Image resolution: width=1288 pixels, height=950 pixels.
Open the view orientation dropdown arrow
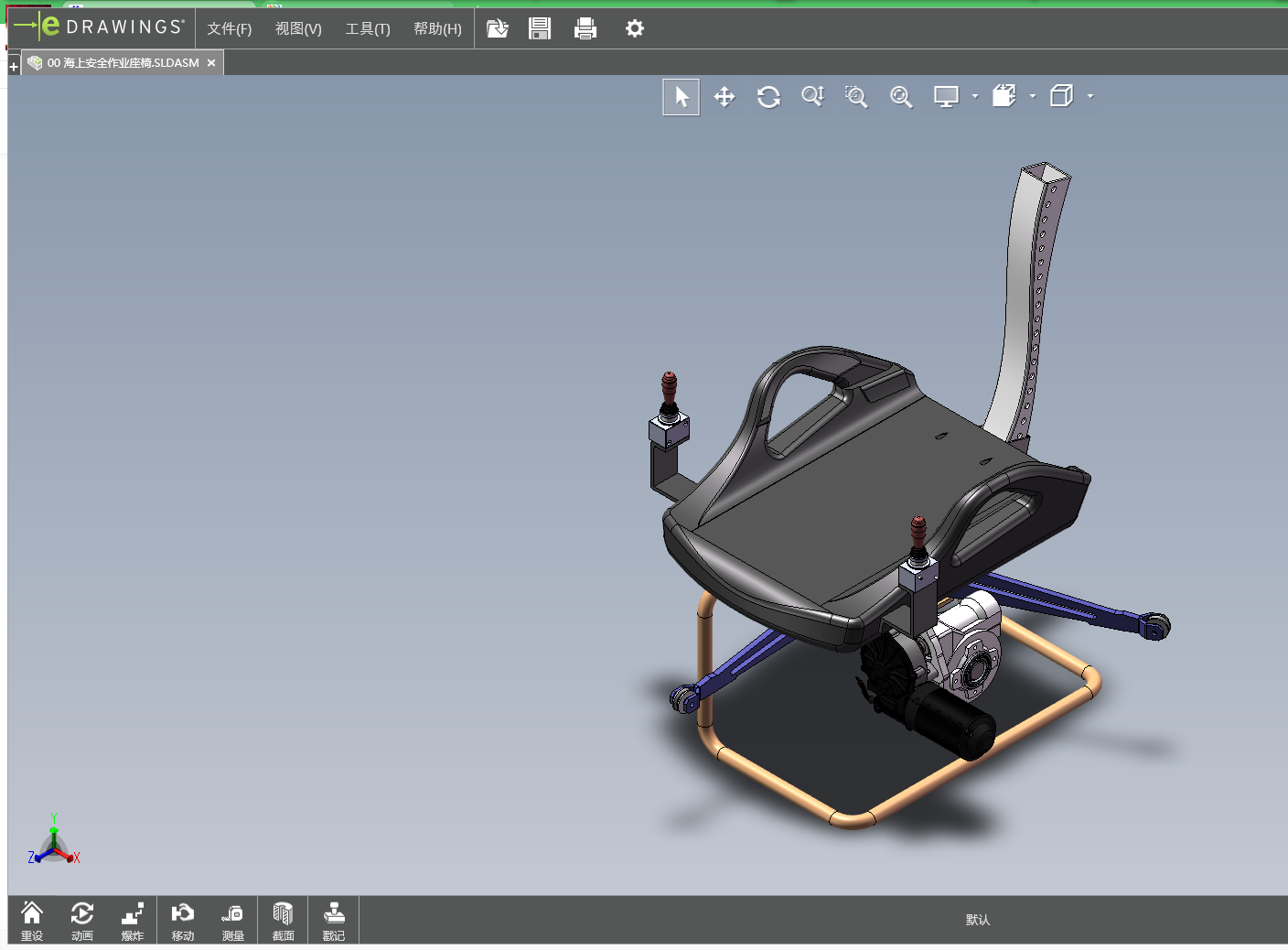(x=1033, y=96)
